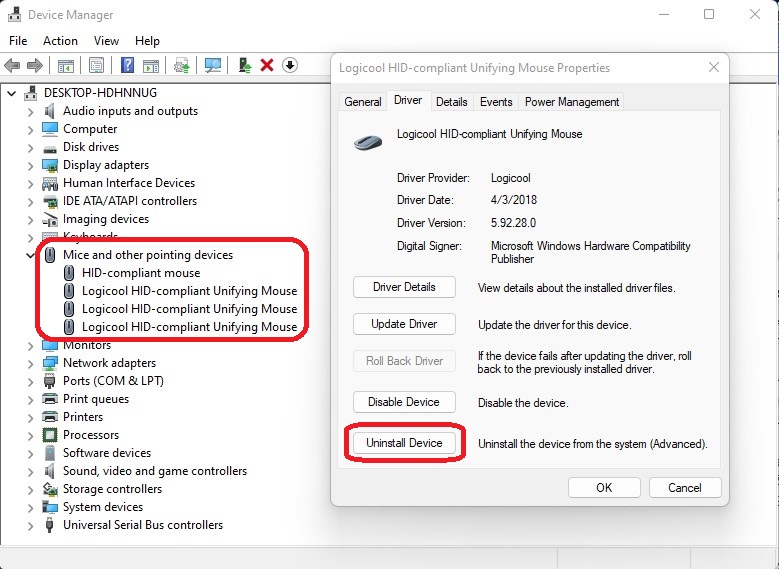Select the HID-compliant mouse entry

141,273
